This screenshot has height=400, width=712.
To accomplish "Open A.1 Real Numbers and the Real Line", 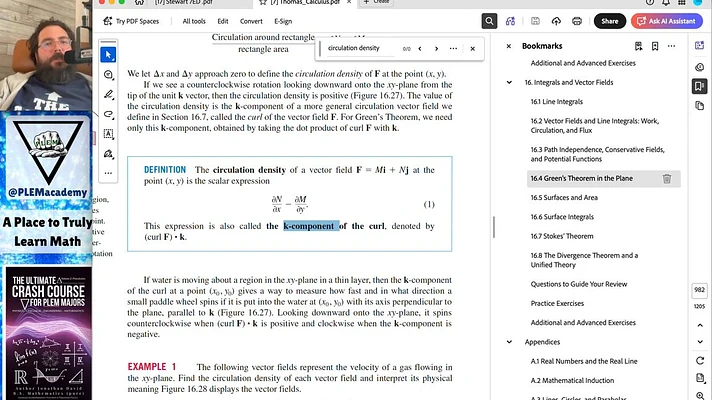I will coord(584,361).
